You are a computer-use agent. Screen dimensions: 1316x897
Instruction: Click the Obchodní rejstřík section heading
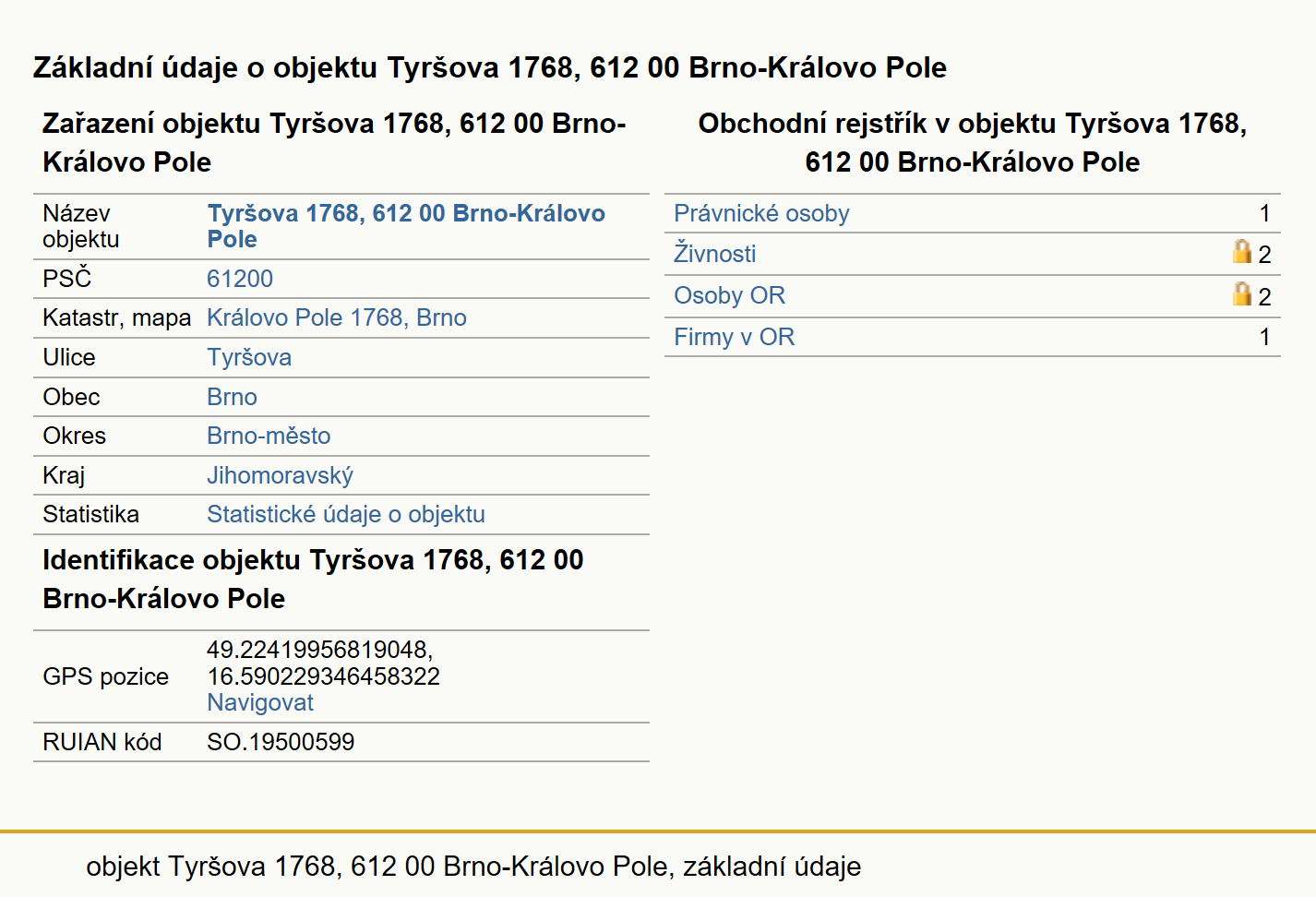point(973,142)
